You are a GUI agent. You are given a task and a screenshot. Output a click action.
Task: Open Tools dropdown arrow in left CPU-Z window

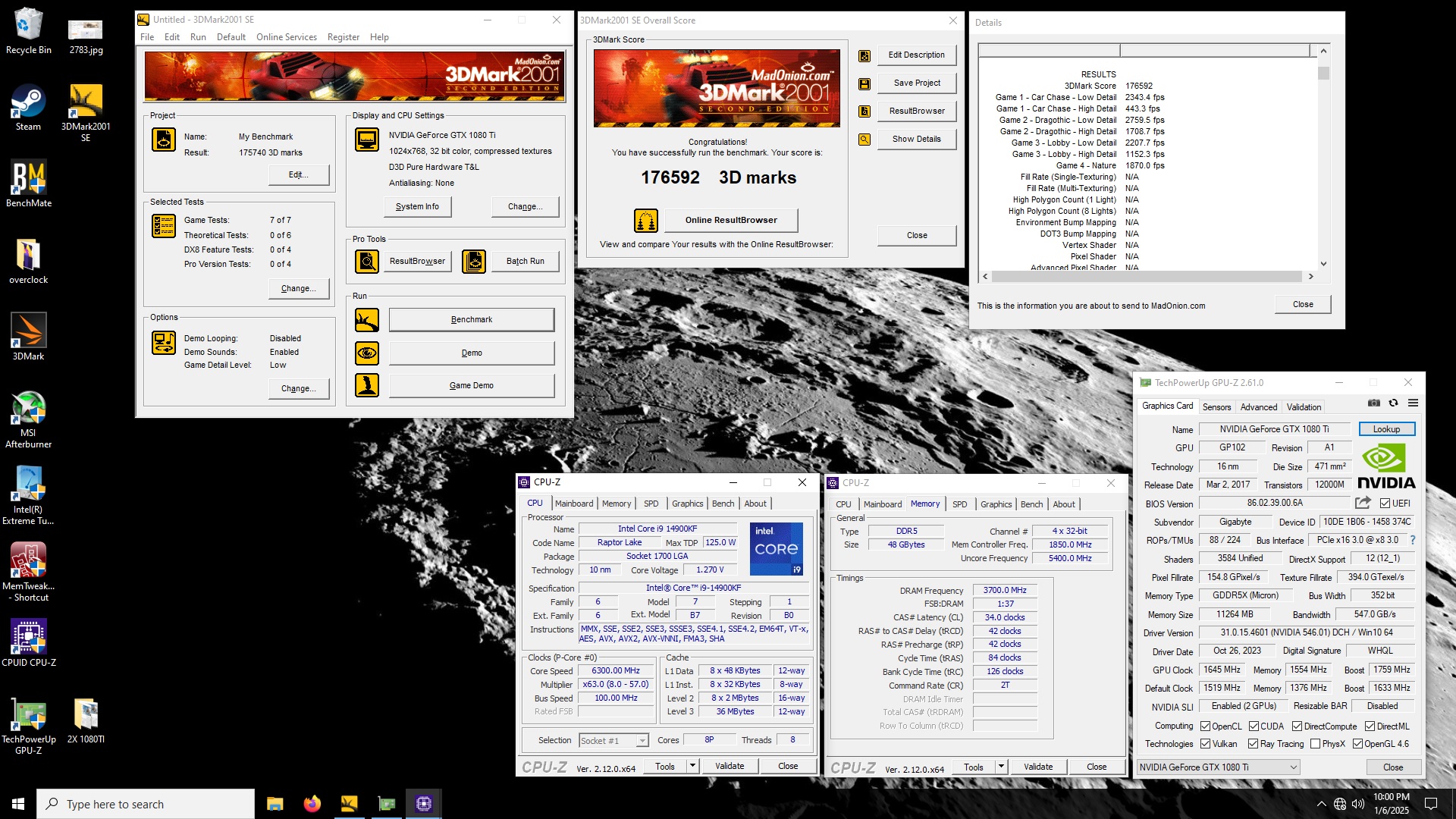click(692, 767)
